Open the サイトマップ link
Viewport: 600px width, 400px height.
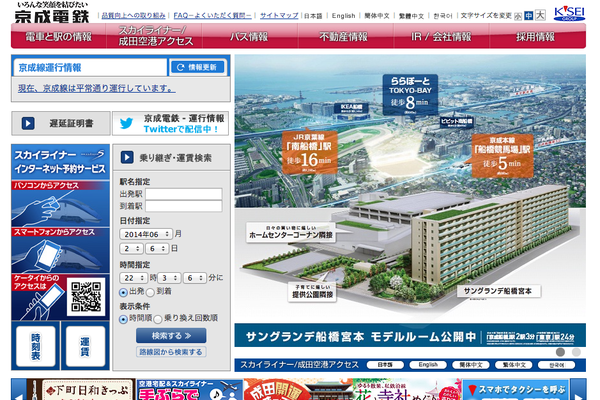pos(279,15)
